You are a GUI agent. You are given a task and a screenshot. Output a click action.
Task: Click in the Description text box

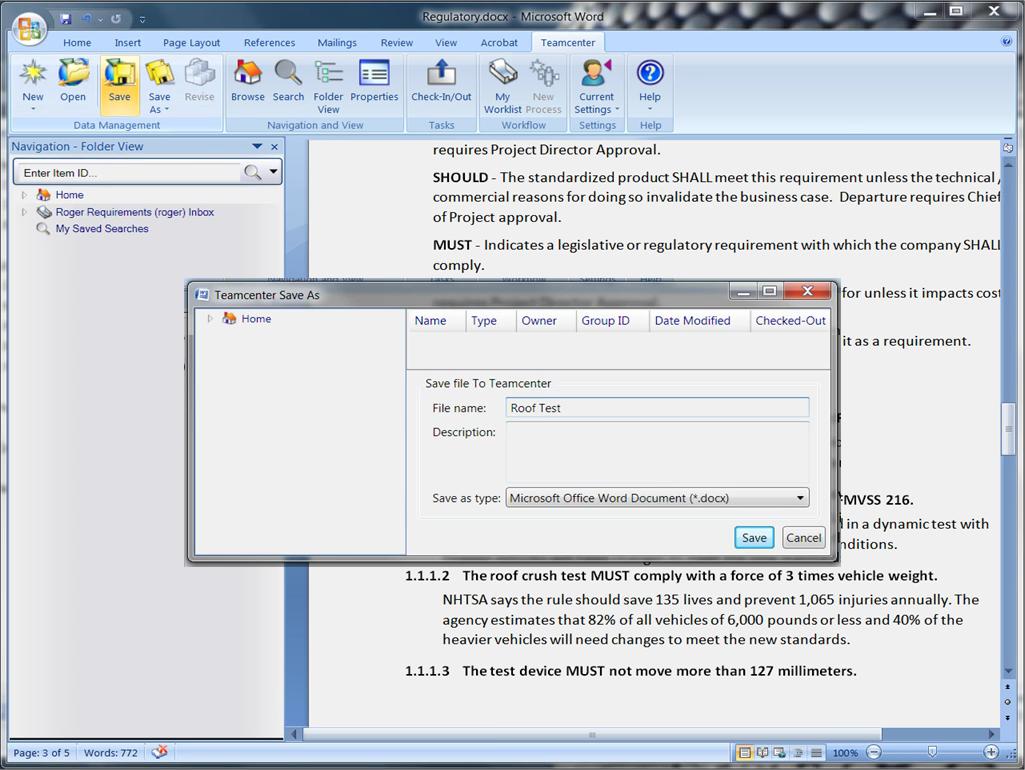coord(657,452)
